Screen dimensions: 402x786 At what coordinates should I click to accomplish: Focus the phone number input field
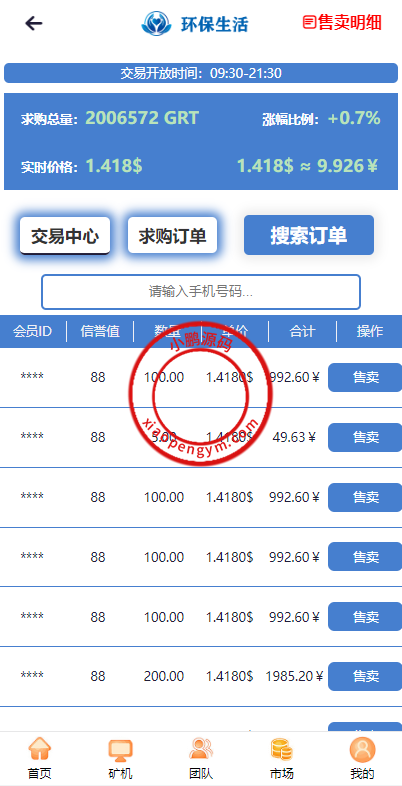[201, 292]
